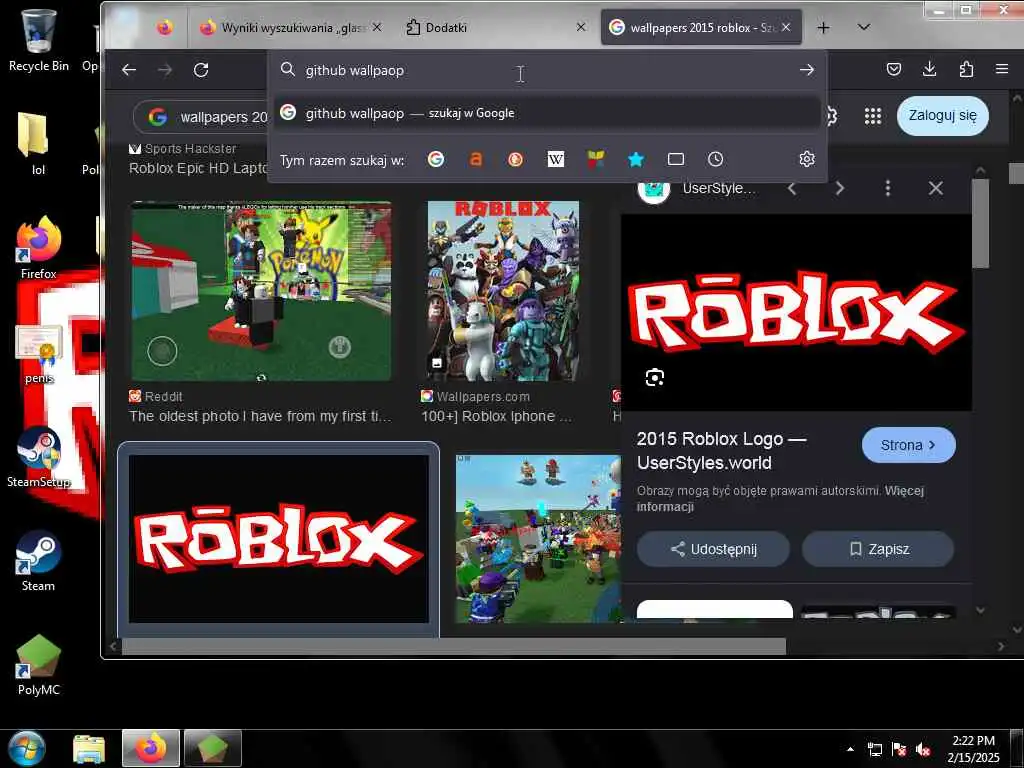Click PolyMC button in the taskbar

[x=212, y=748]
